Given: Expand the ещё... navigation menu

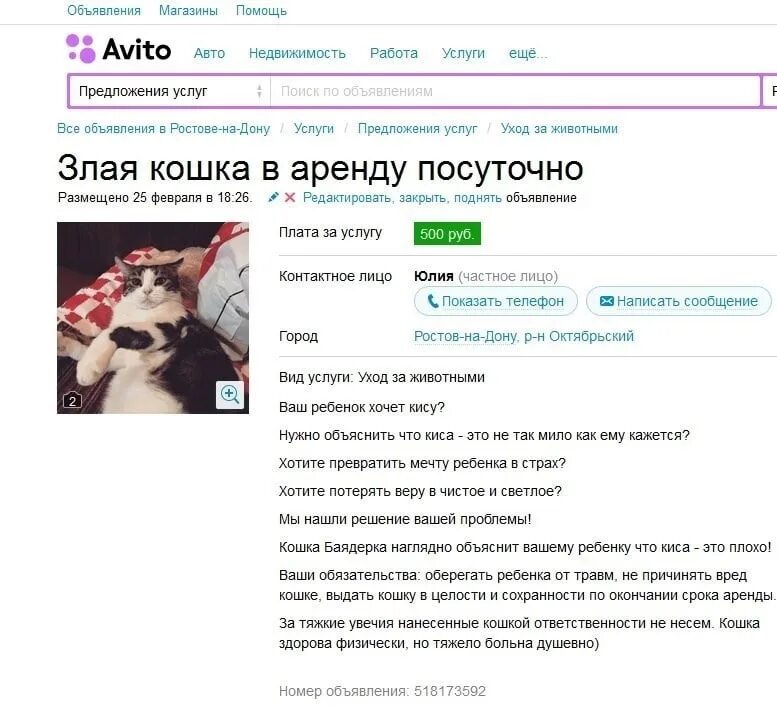Looking at the screenshot, I should tap(528, 53).
